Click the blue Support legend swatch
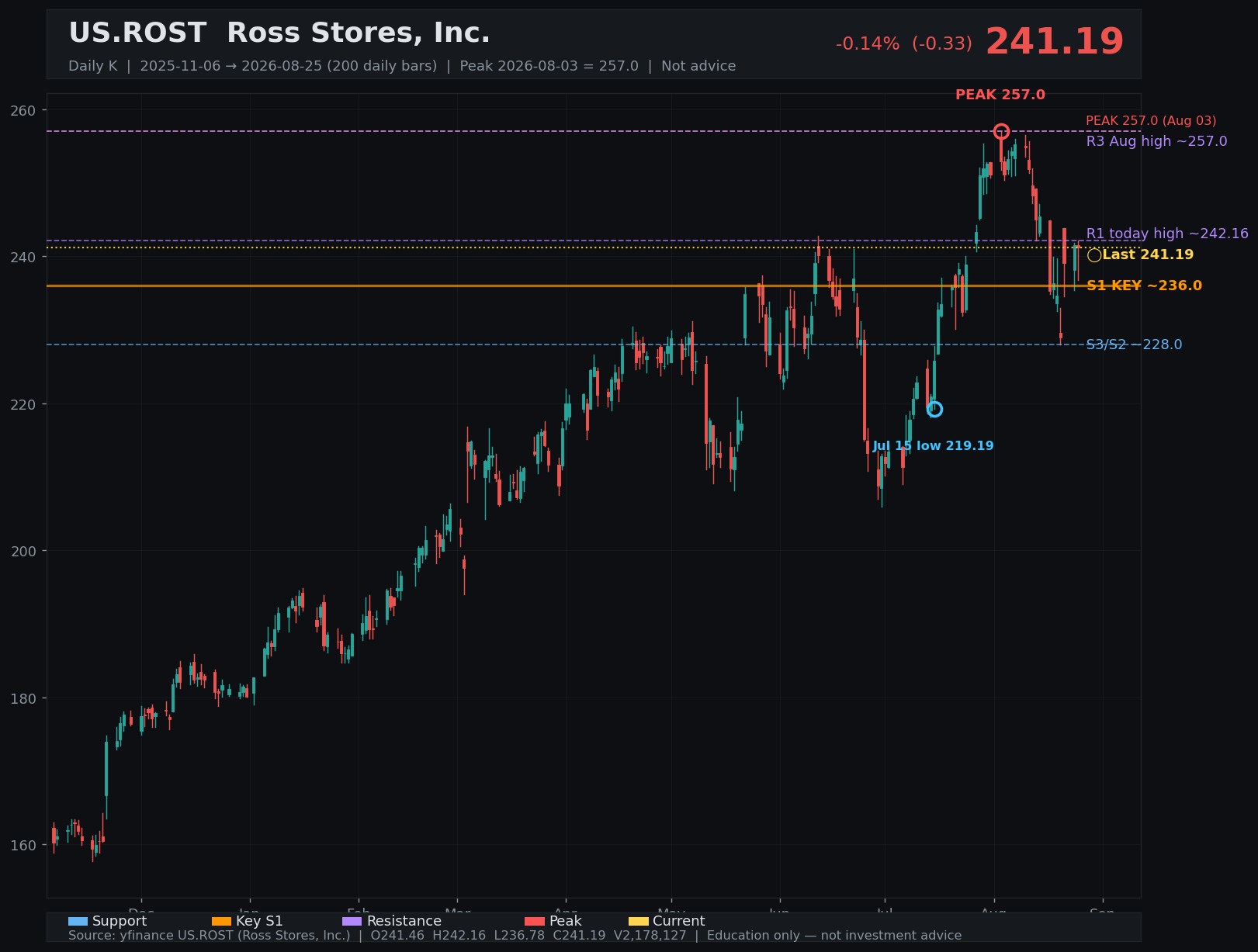 tap(78, 922)
